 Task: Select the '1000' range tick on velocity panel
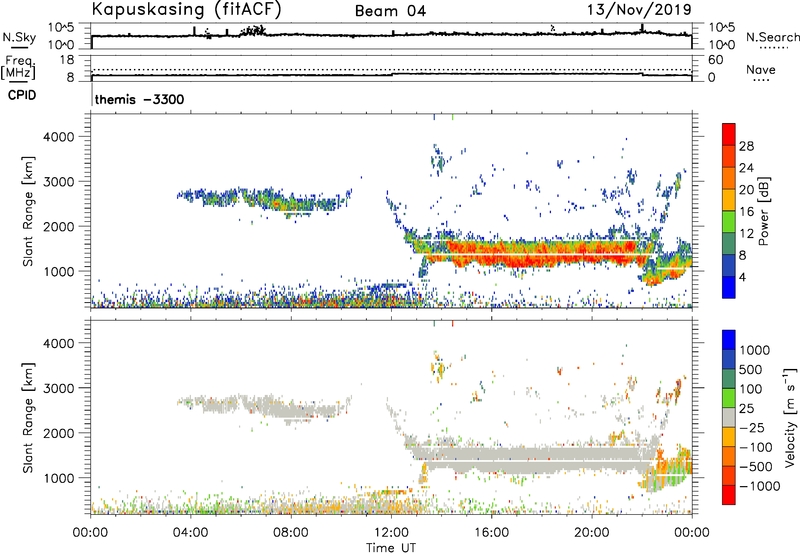coord(59,478)
